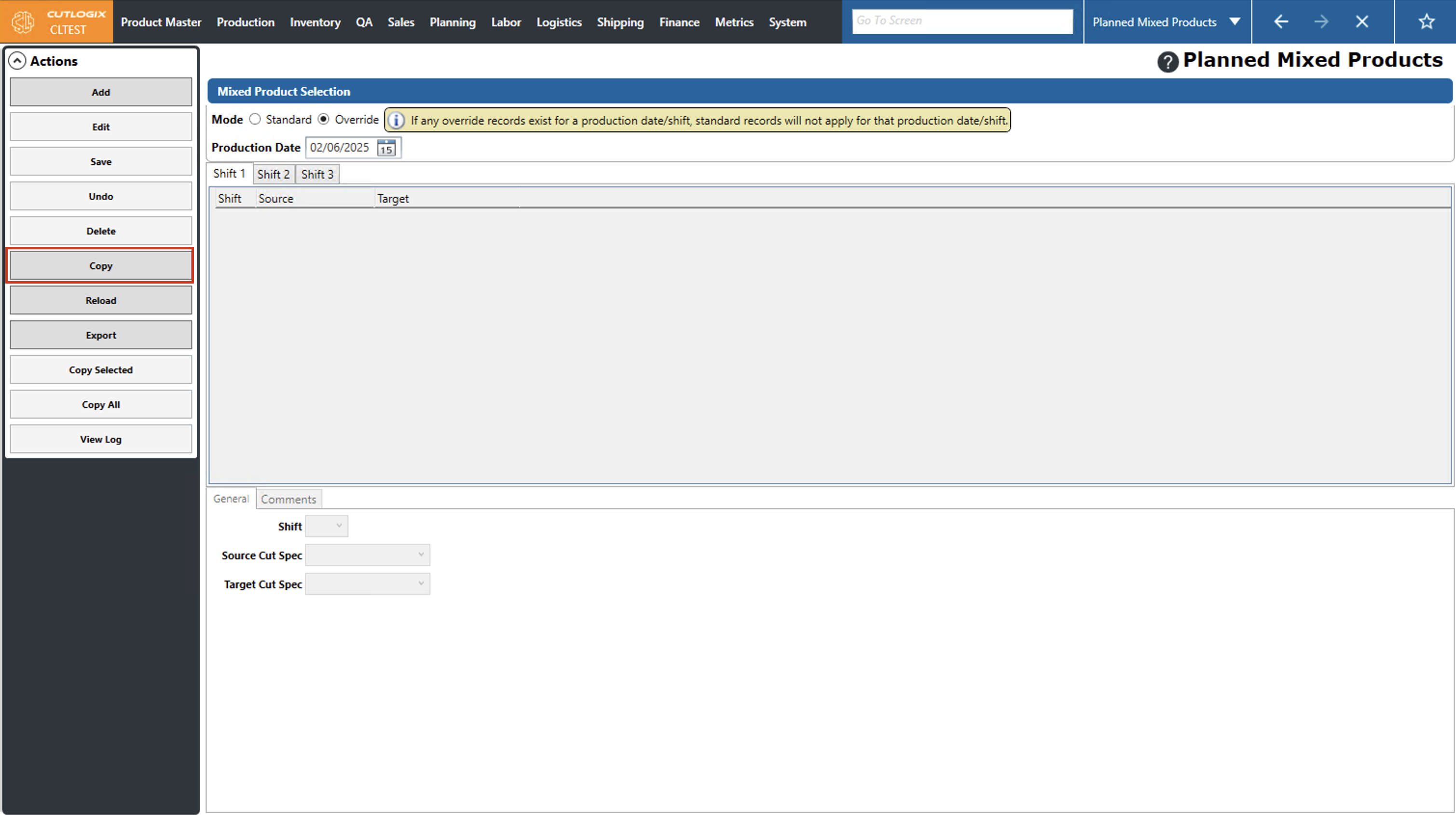Viewport: 1456px width, 815px height.
Task: Click the back arrow navigation icon
Action: [x=1281, y=22]
